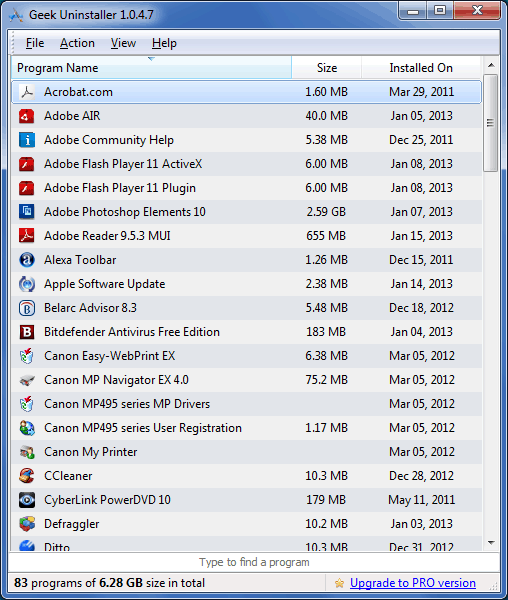Click the vertical scrollbar thumb

click(490, 123)
